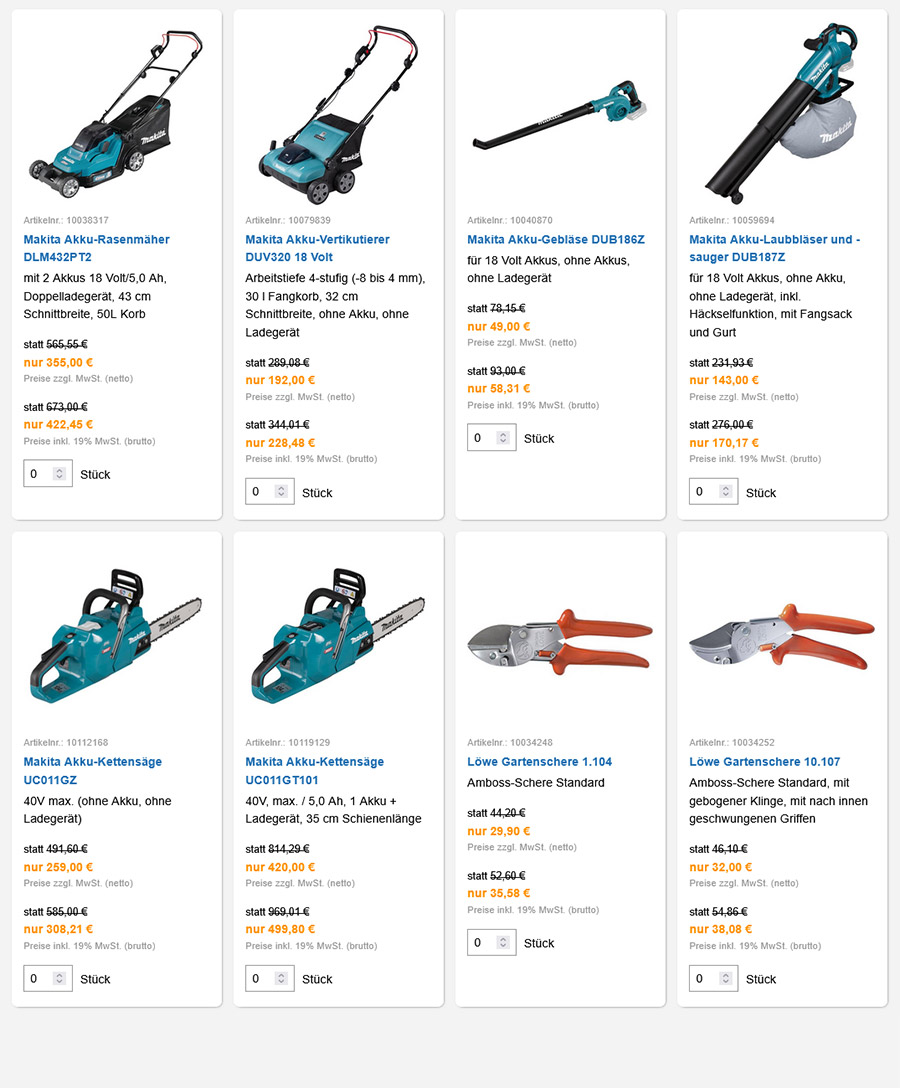Click the quantity stepper arrows for the Rasenmäher

60,474
